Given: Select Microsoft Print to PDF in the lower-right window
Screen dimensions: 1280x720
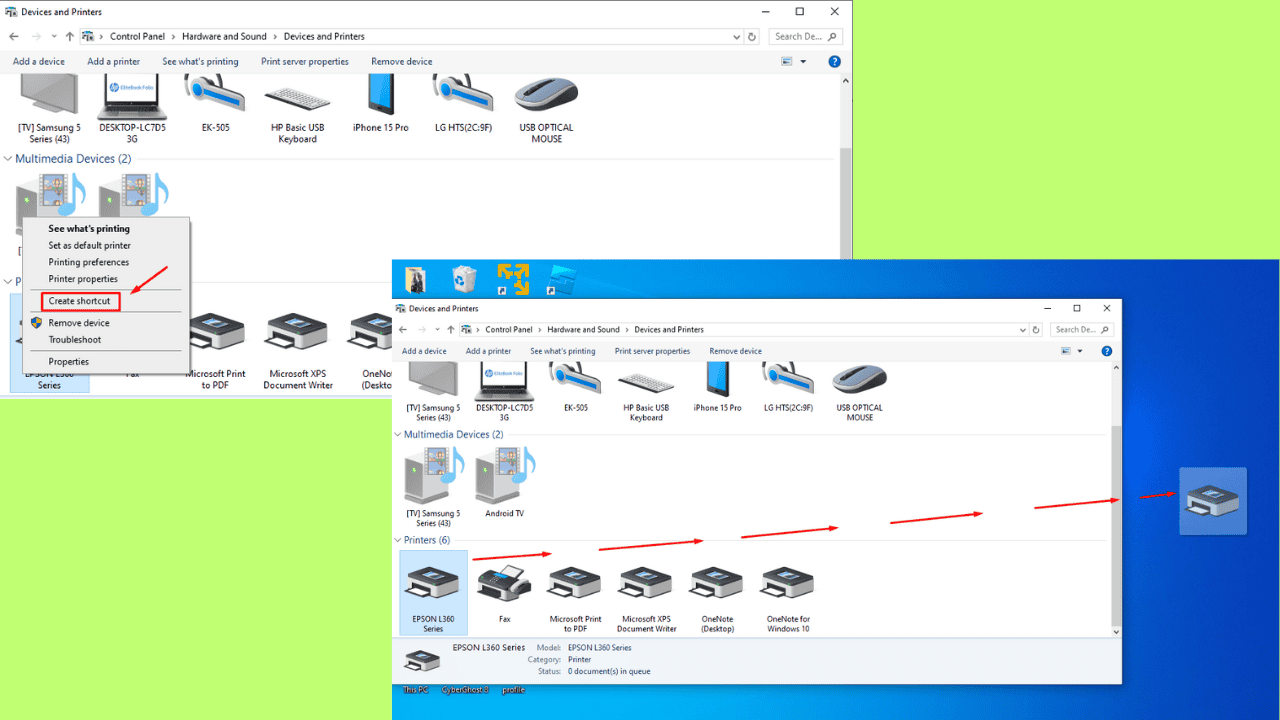Looking at the screenshot, I should tap(575, 598).
